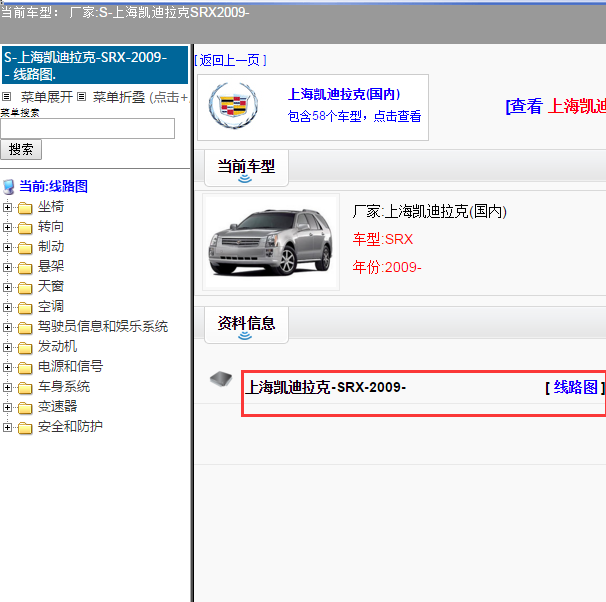Click the 制动 folder icon
This screenshot has height=602, width=606.
pos(25,248)
